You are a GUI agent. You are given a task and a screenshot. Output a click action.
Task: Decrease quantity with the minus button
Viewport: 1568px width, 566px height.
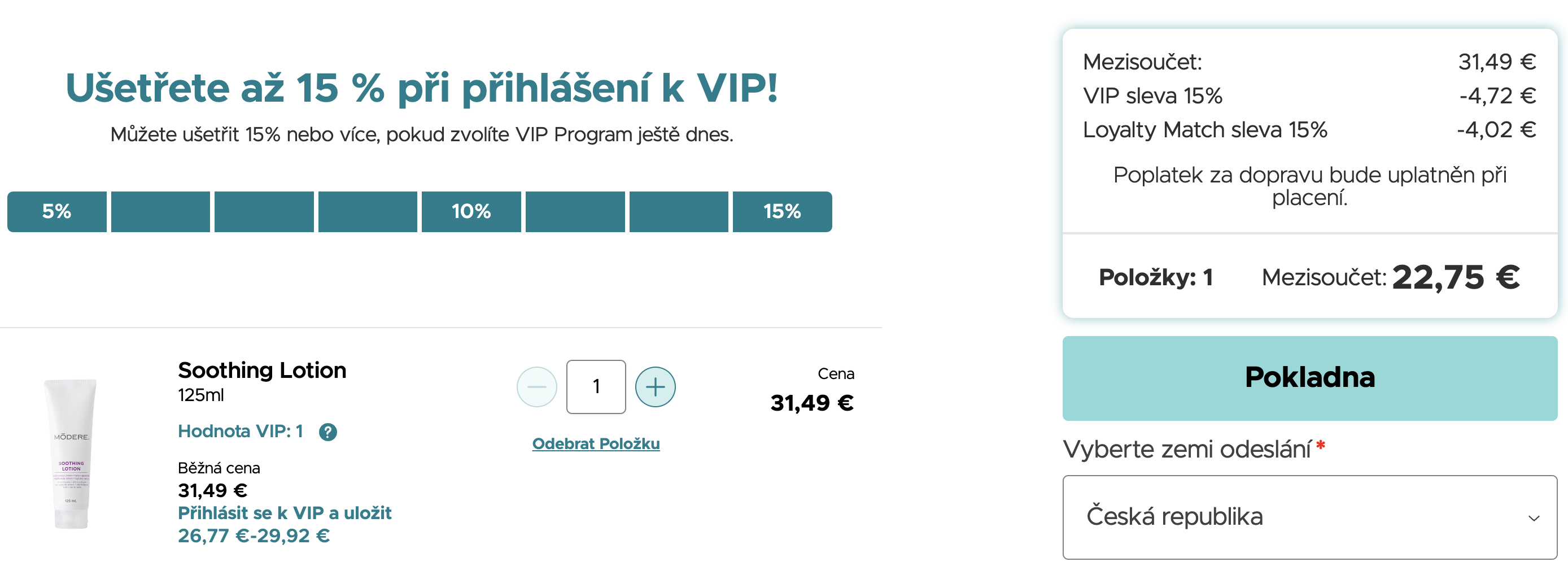(x=536, y=387)
